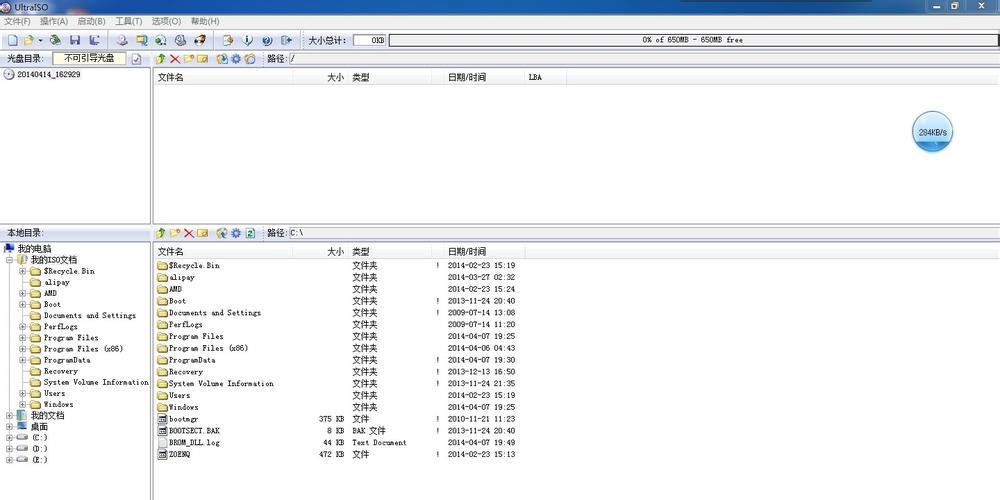Click the 650MB disc capacity progress bar
The image size is (1000, 500).
pyautogui.click(x=692, y=40)
